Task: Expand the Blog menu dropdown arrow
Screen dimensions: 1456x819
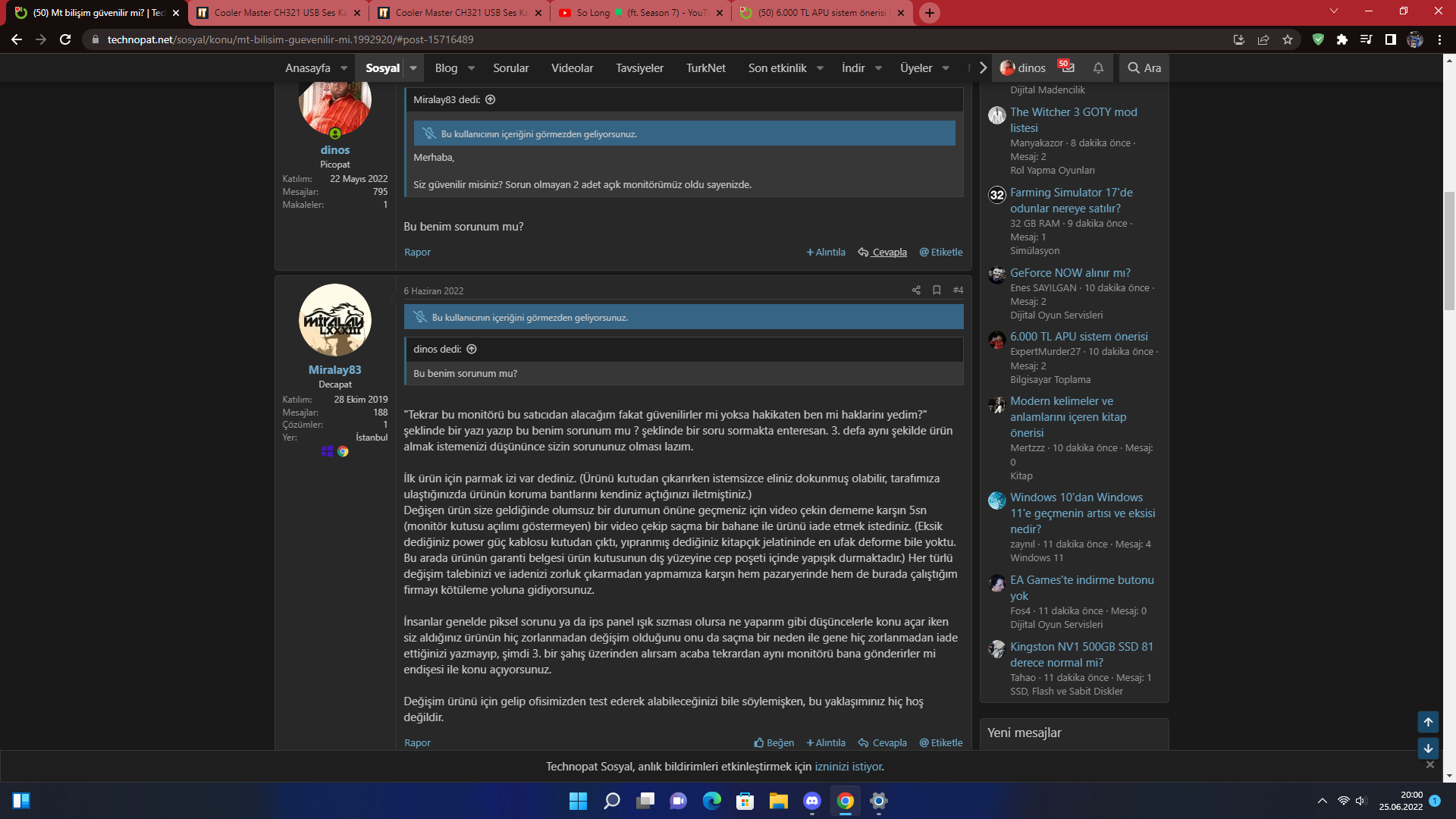Action: (471, 68)
